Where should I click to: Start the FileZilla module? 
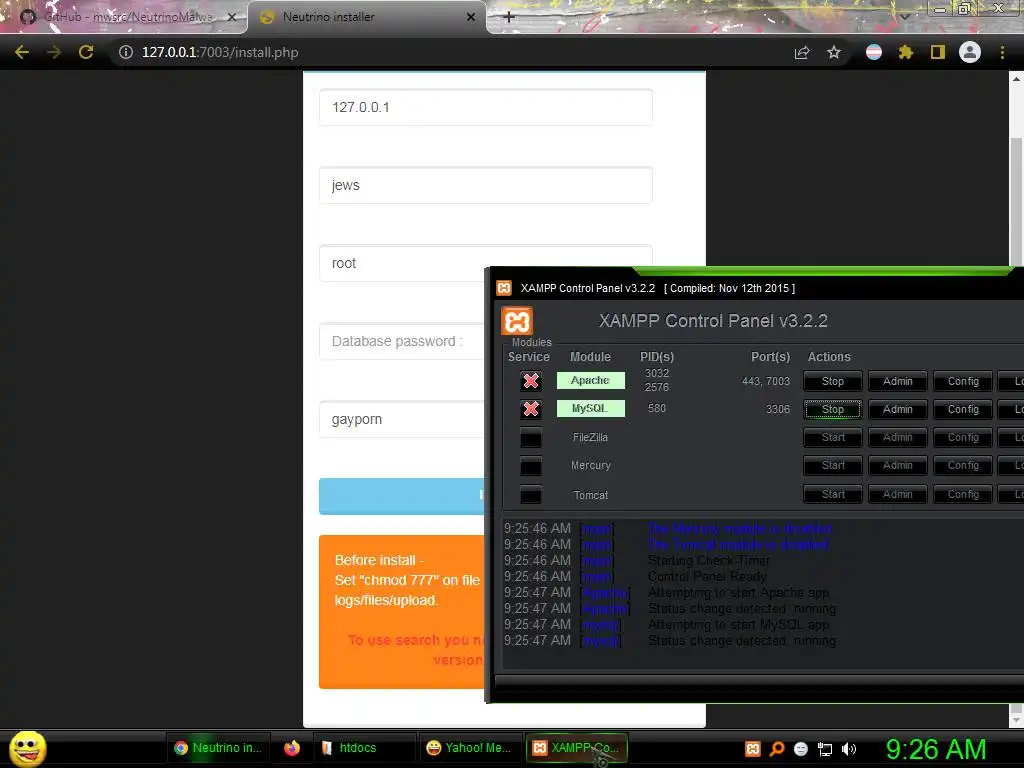click(x=833, y=438)
